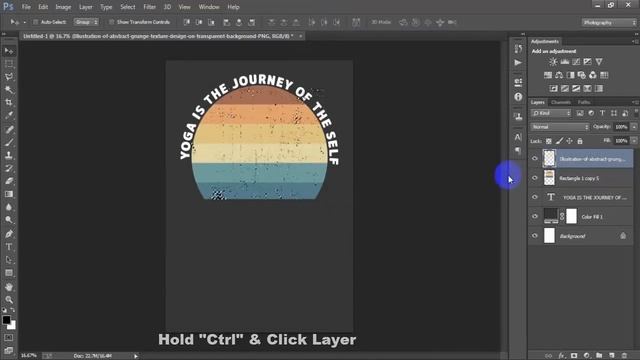Open the File menu
Image resolution: width=640 pixels, height=360 pixels.
26,7
